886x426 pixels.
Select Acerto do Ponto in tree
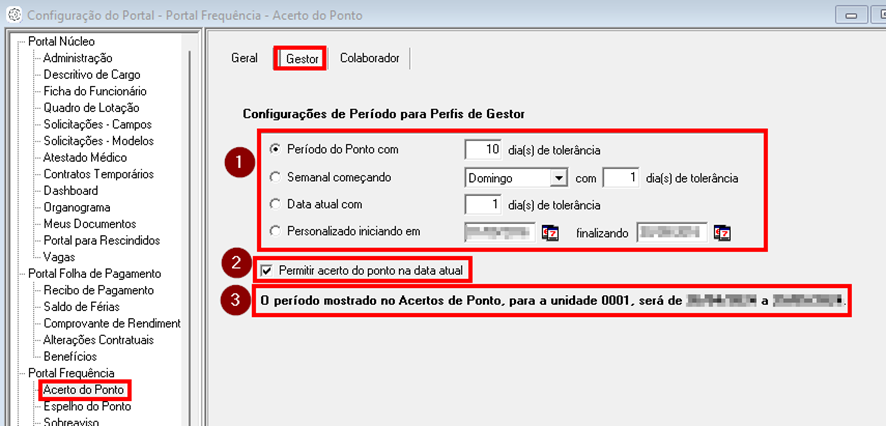(x=83, y=389)
